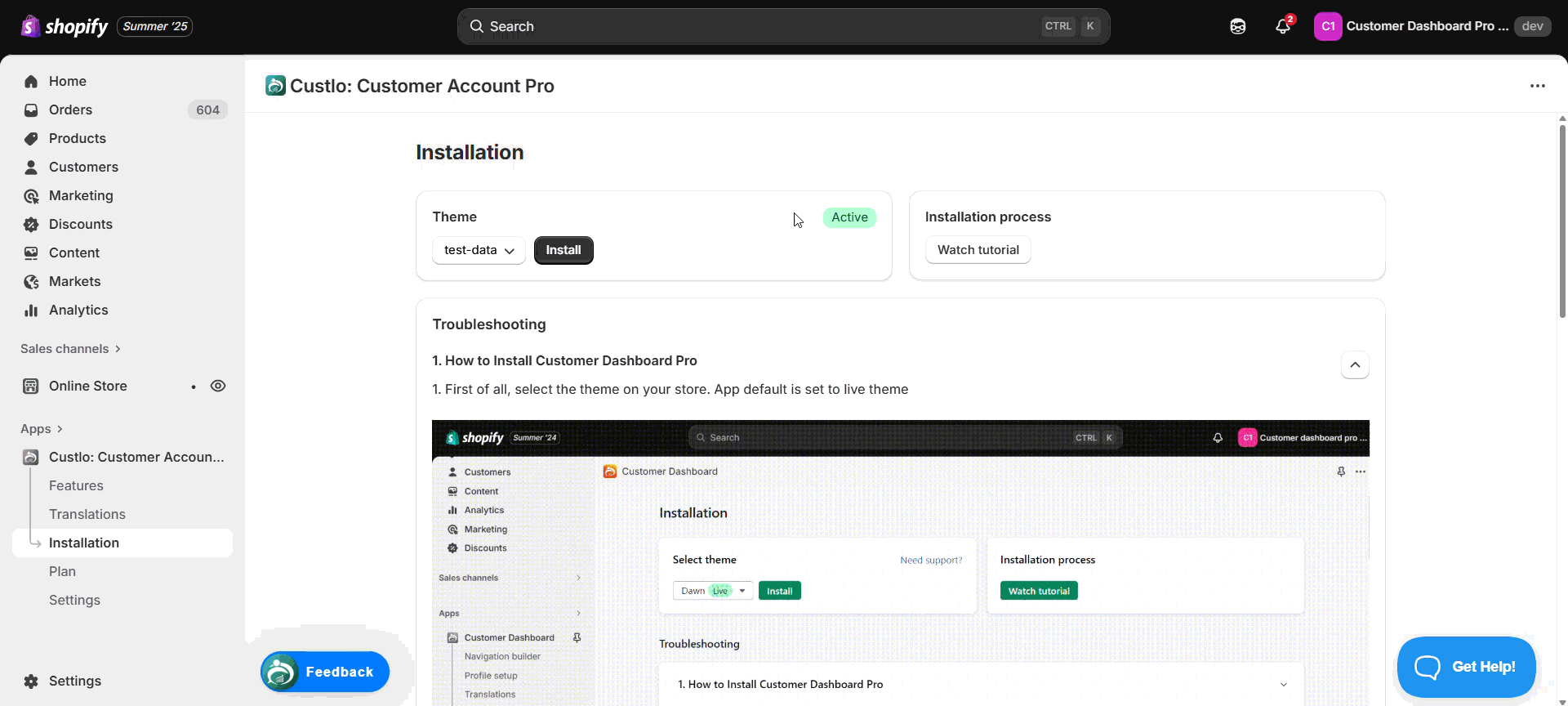Viewport: 1568px width, 706px height.
Task: Open the test-data theme dropdown
Action: pos(479,250)
